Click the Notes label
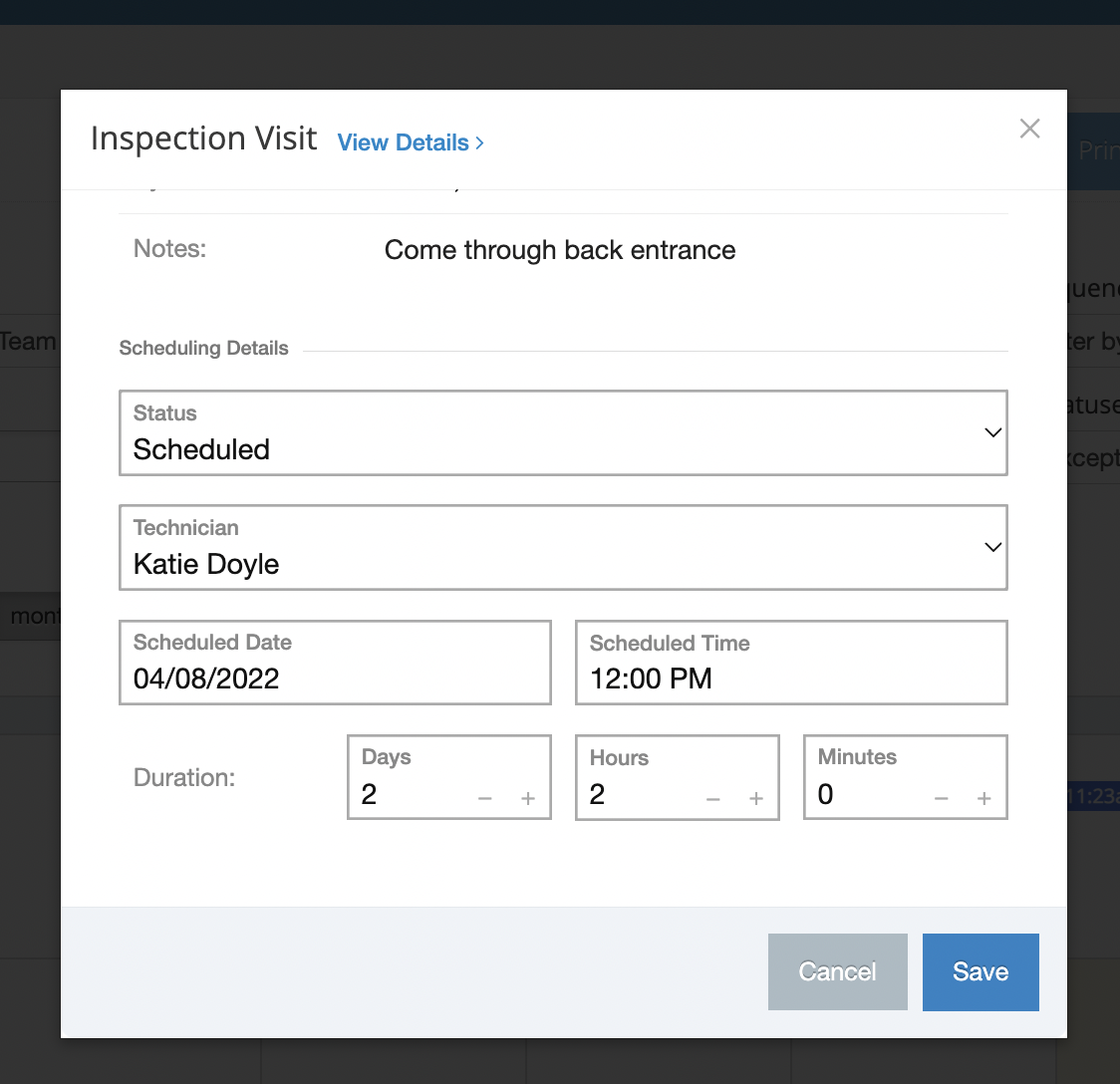Viewport: 1120px width, 1084px height. 170,248
